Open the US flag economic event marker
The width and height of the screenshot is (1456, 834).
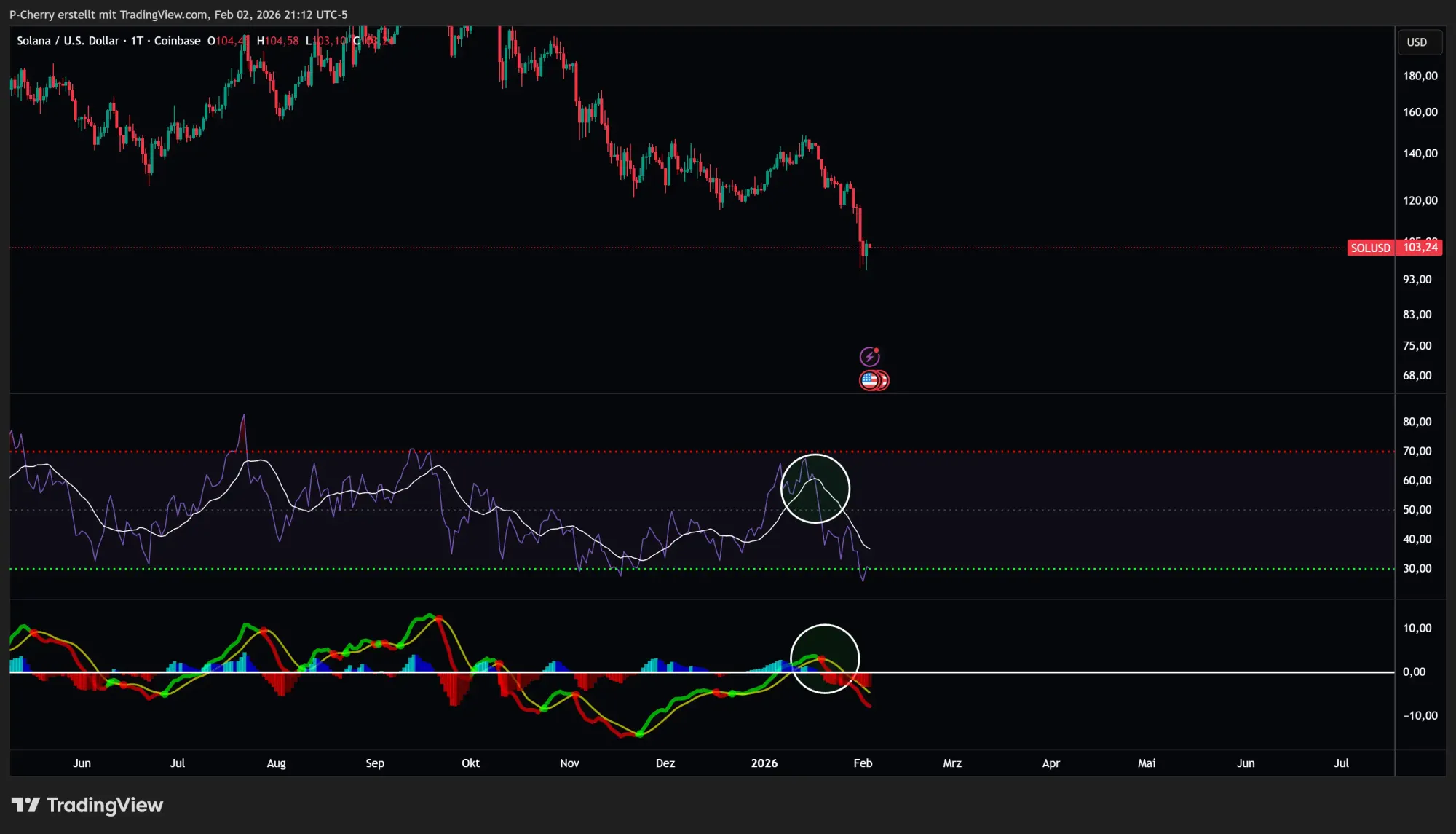tap(870, 380)
